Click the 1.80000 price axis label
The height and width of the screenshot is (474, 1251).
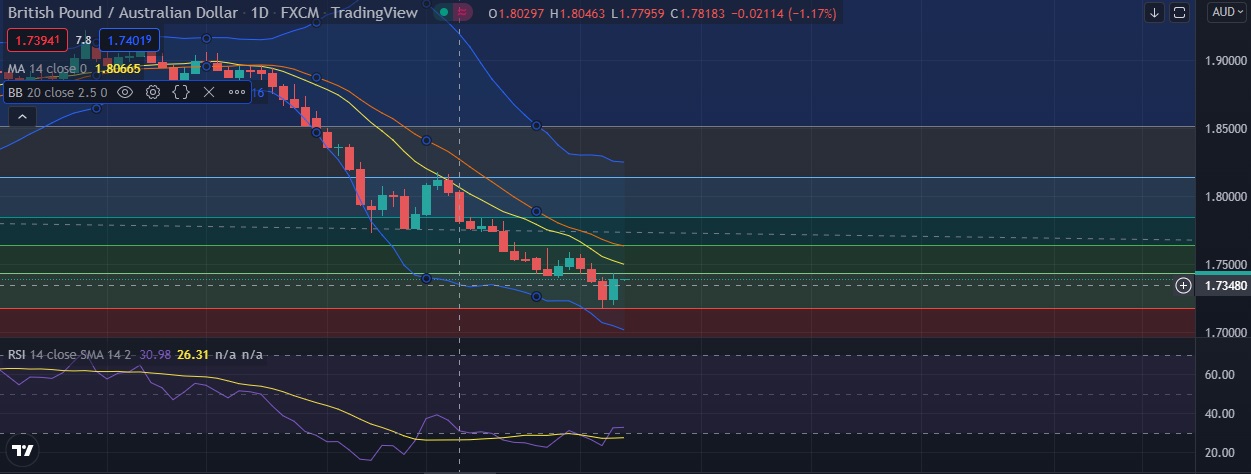coord(1226,197)
